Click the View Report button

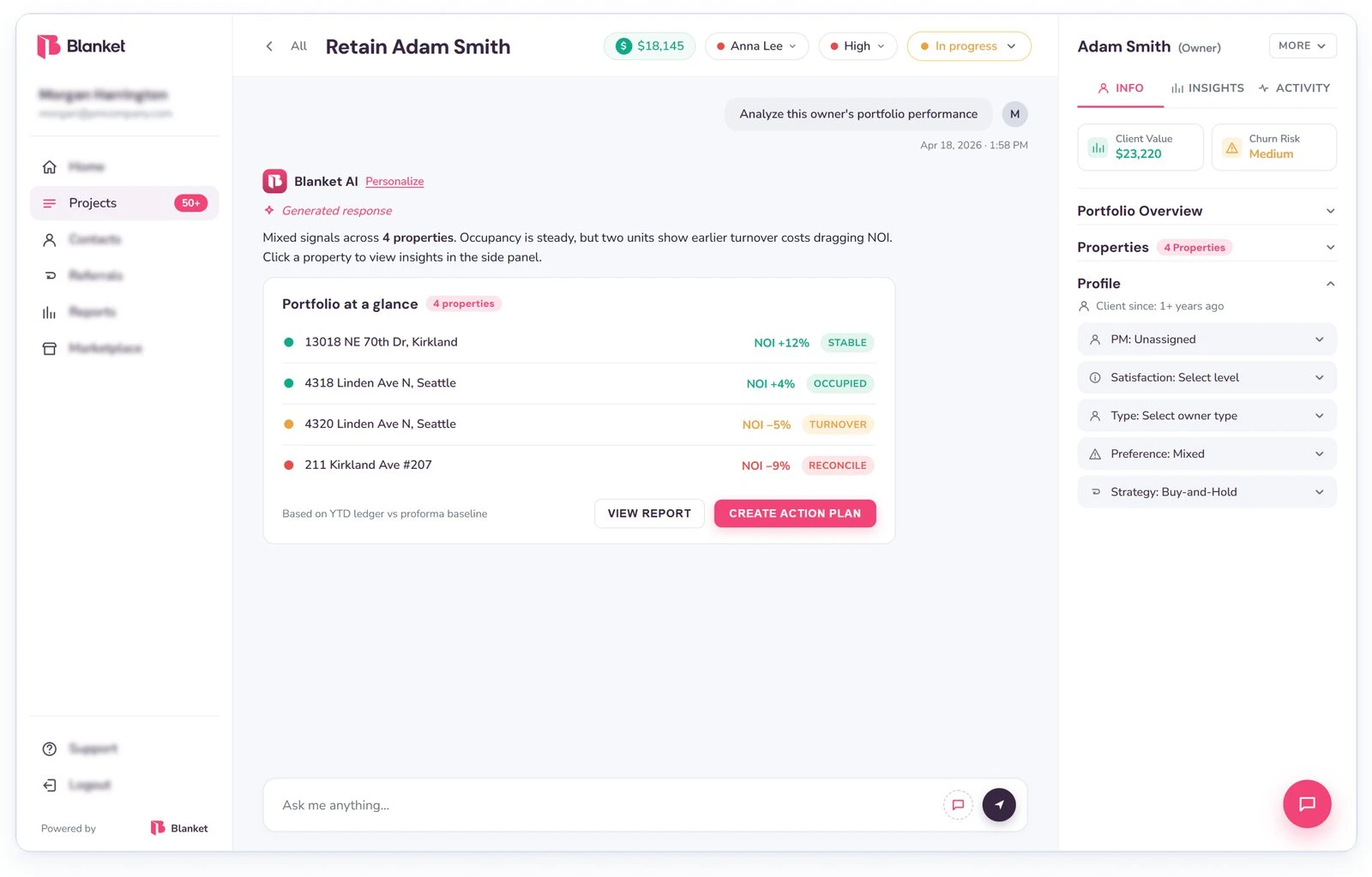649,514
